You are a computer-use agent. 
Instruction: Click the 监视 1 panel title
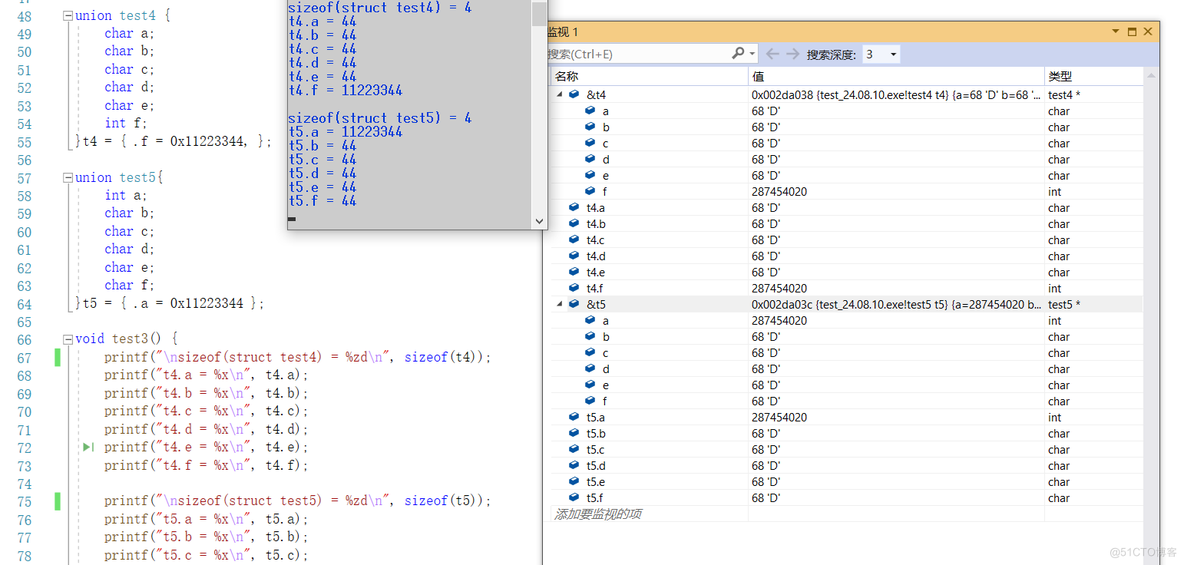562,32
